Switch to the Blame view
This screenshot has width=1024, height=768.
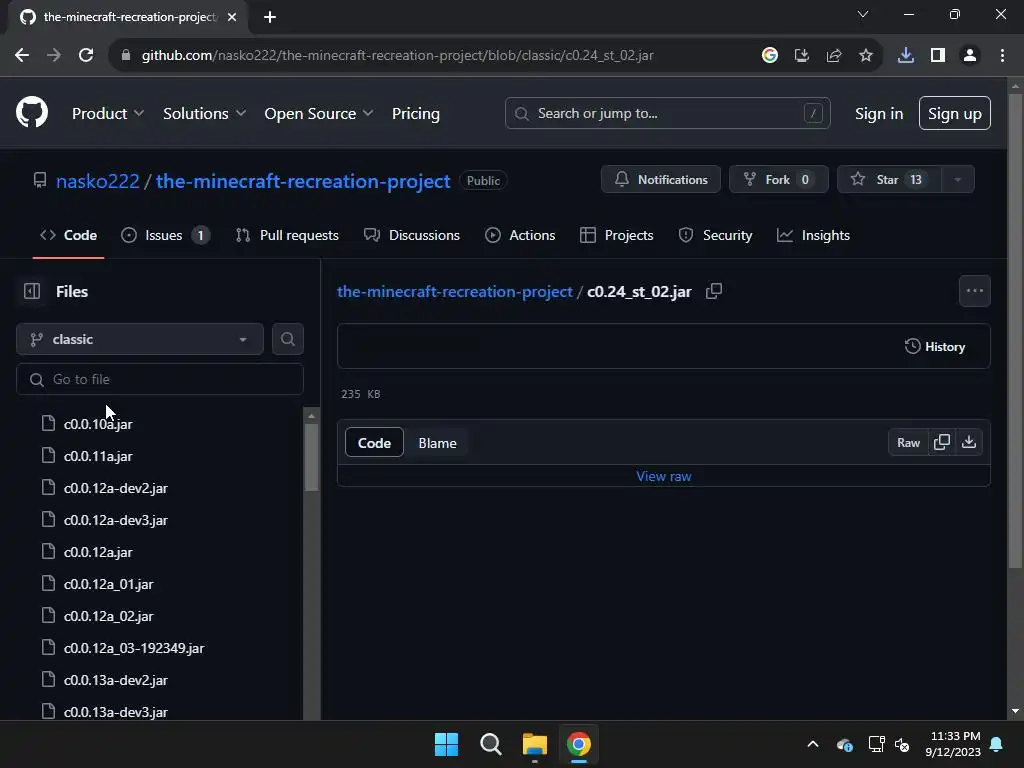(438, 443)
